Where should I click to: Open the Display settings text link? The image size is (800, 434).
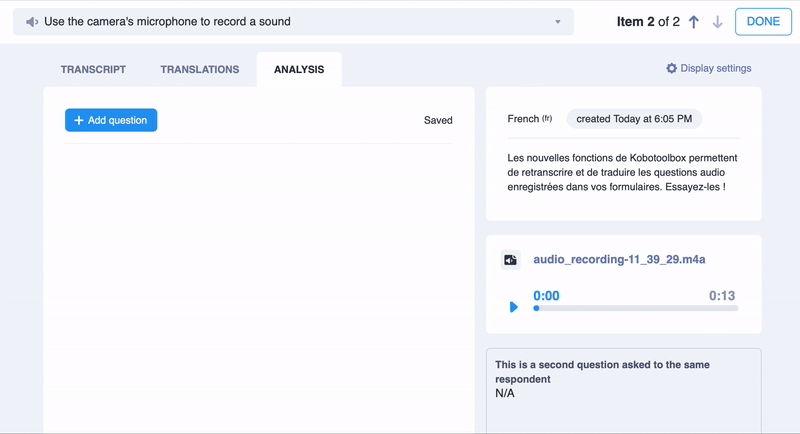tap(715, 69)
